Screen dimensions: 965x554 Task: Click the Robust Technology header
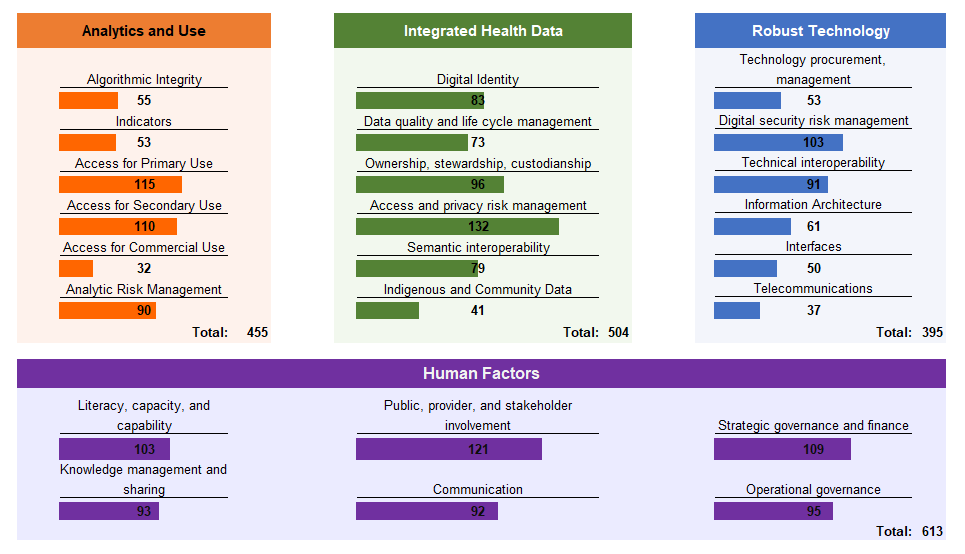pyautogui.click(x=820, y=31)
